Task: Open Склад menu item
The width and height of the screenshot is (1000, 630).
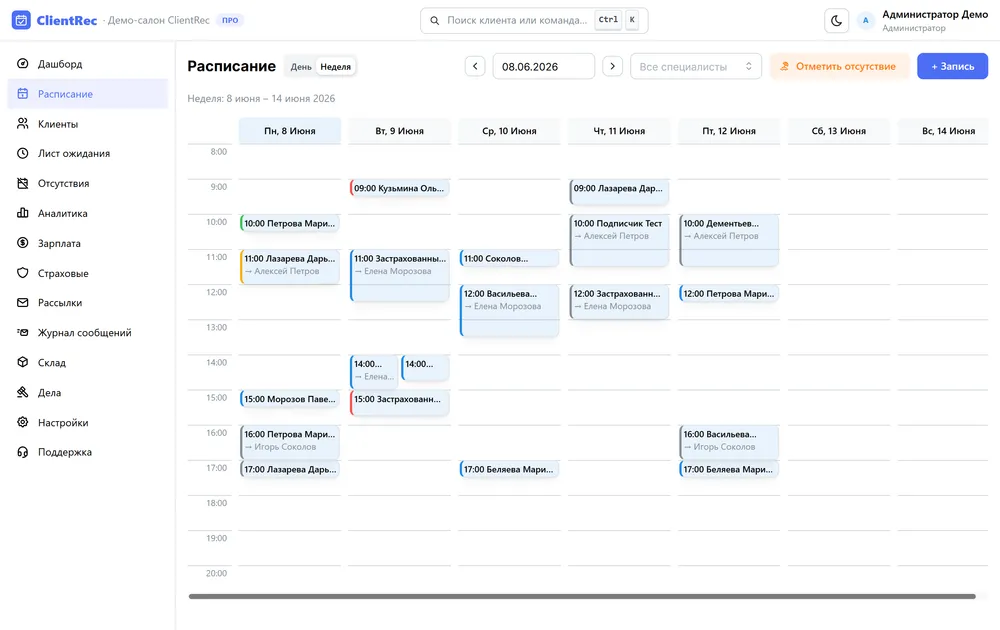Action: click(x=87, y=362)
